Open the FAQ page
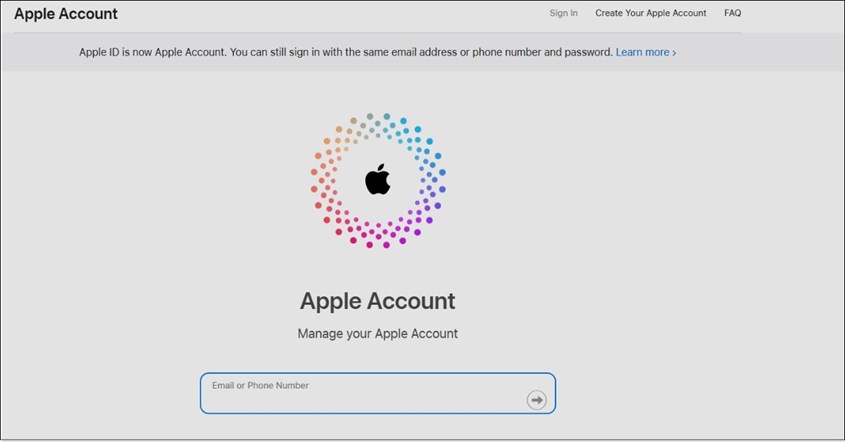The image size is (845, 442). coord(732,13)
